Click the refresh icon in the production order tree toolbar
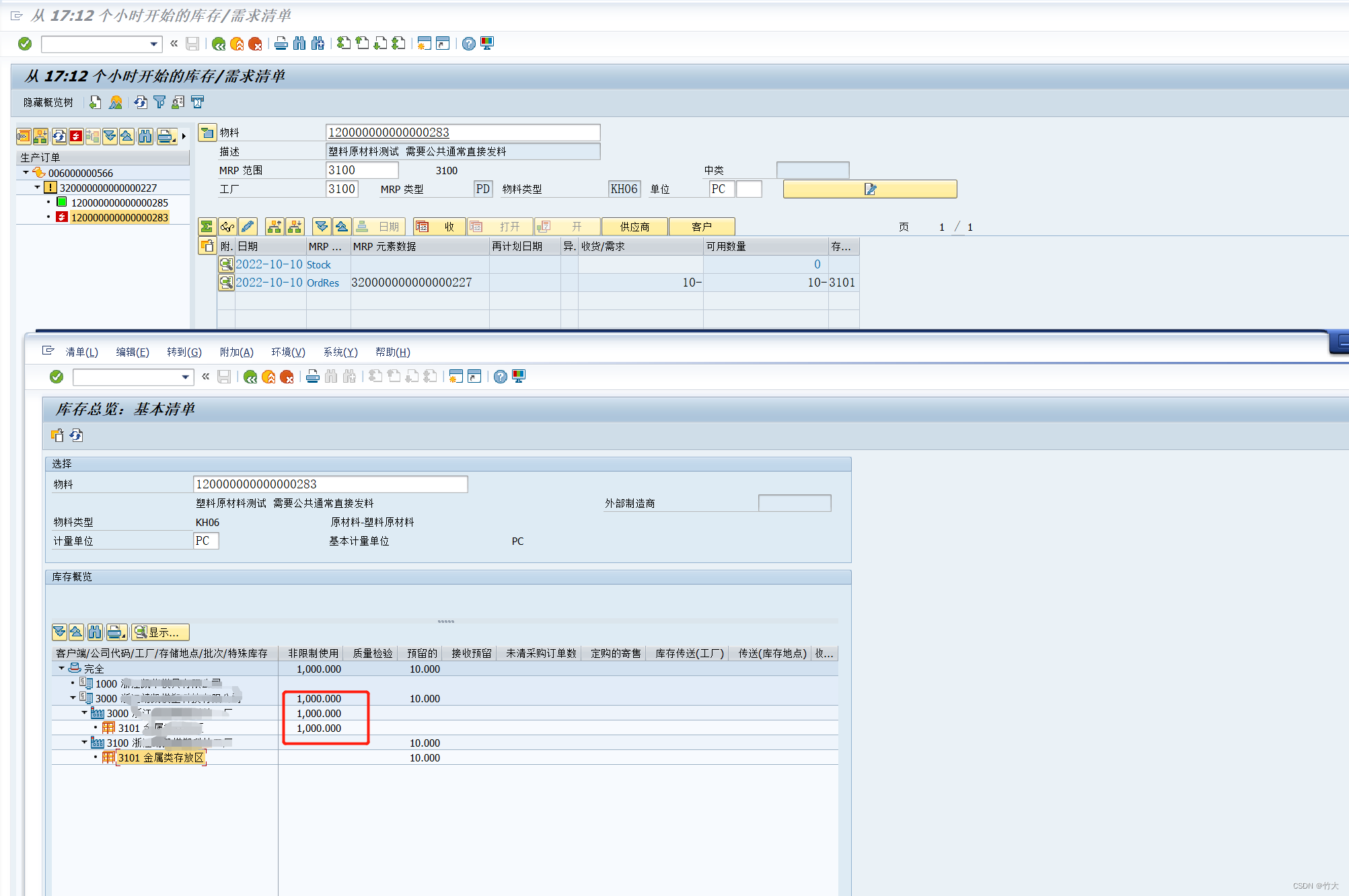Viewport: 1349px width, 896px height. click(59, 136)
